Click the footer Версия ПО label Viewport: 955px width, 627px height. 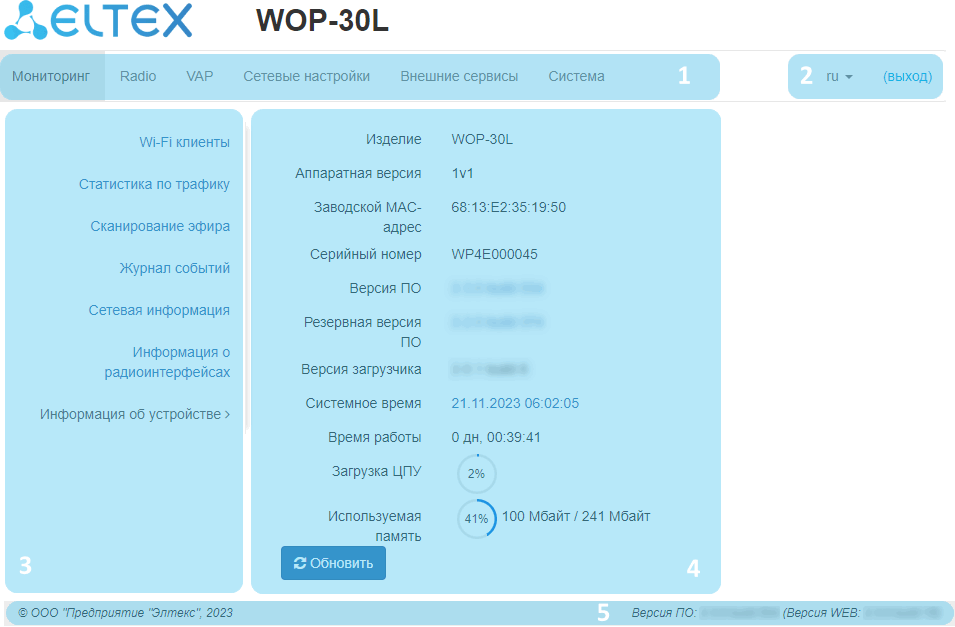[664, 613]
